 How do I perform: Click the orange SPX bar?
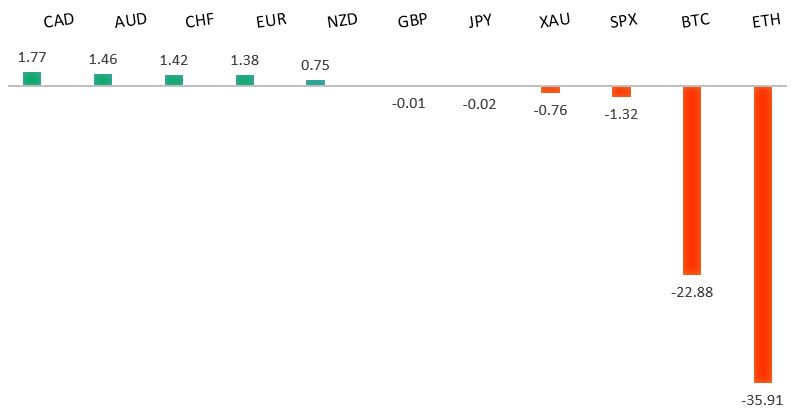coord(621,92)
